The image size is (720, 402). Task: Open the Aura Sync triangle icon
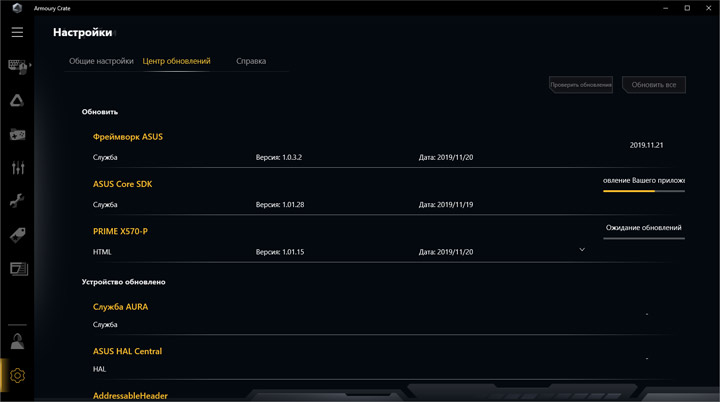click(x=17, y=101)
